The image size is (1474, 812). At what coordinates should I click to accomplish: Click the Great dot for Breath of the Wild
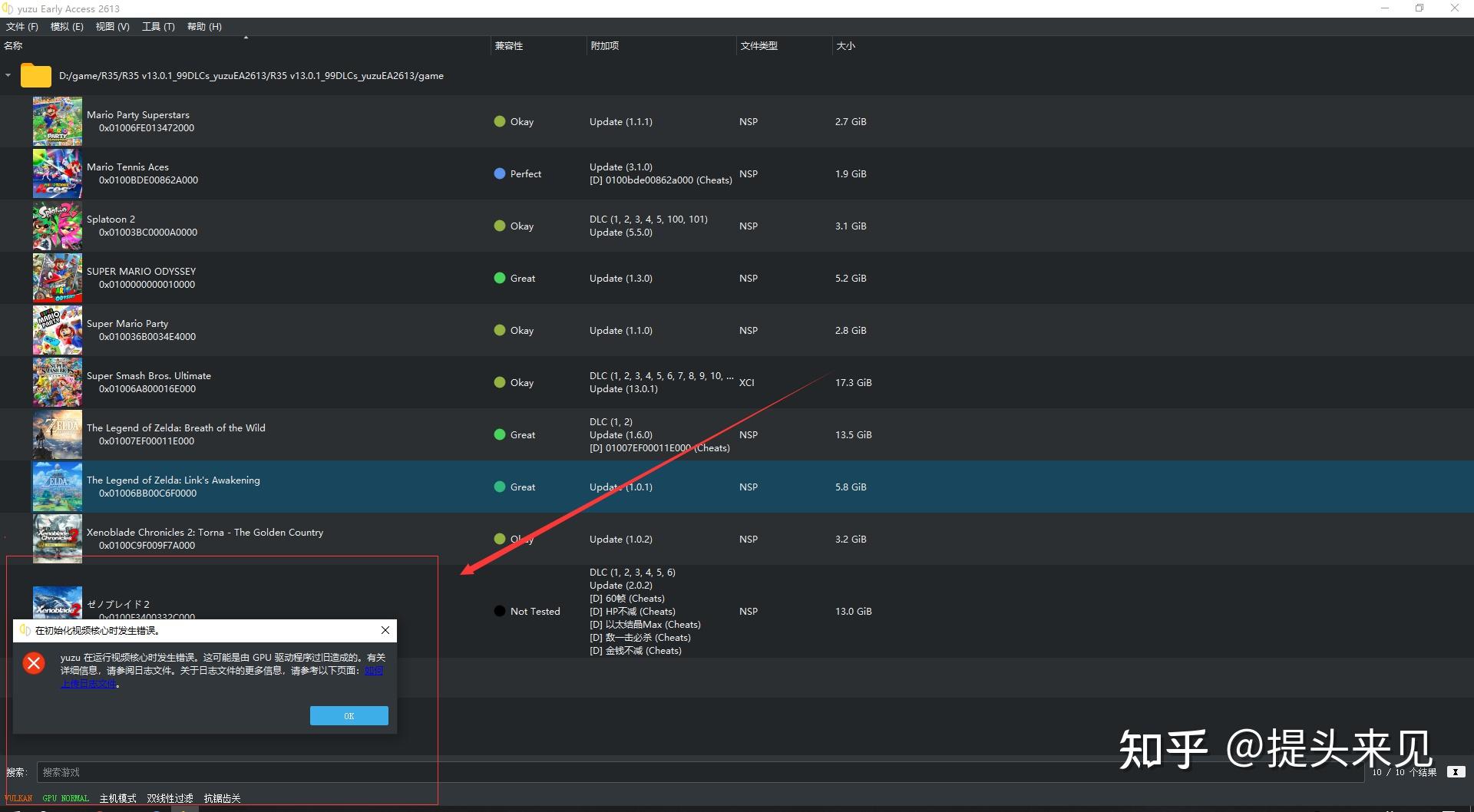pos(500,434)
